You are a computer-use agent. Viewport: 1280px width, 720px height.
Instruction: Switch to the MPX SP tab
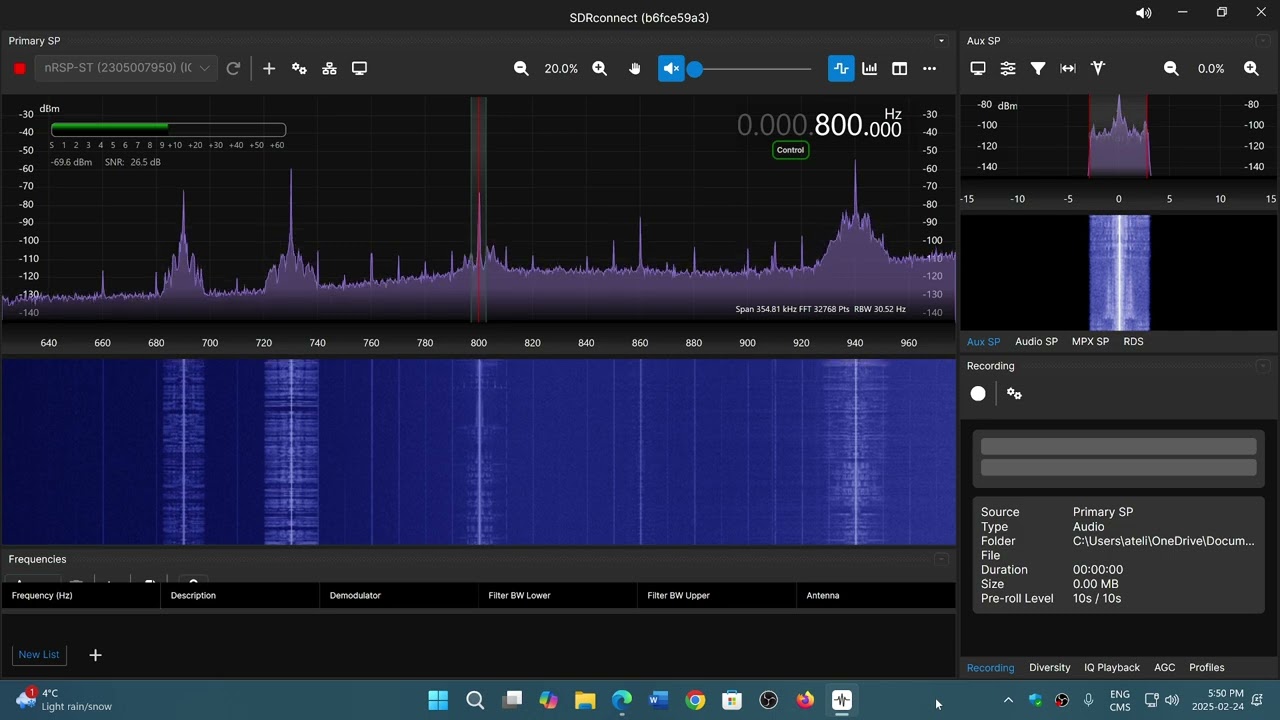(x=1090, y=341)
